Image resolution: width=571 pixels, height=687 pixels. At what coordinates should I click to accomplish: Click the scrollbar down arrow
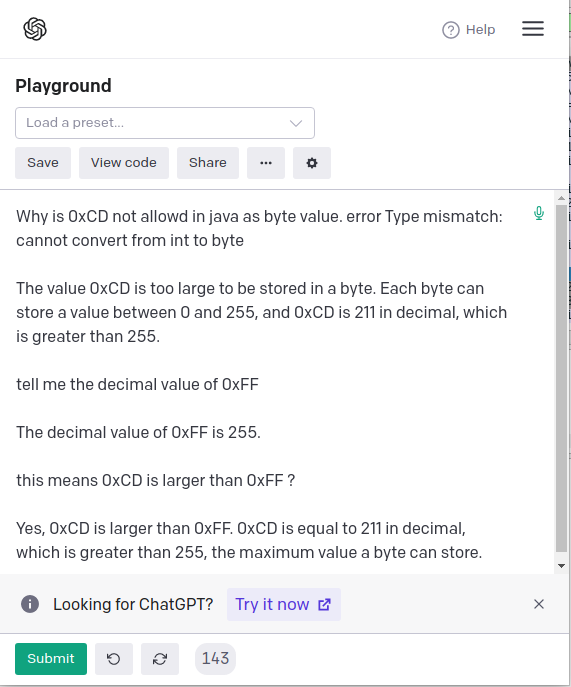pos(561,566)
